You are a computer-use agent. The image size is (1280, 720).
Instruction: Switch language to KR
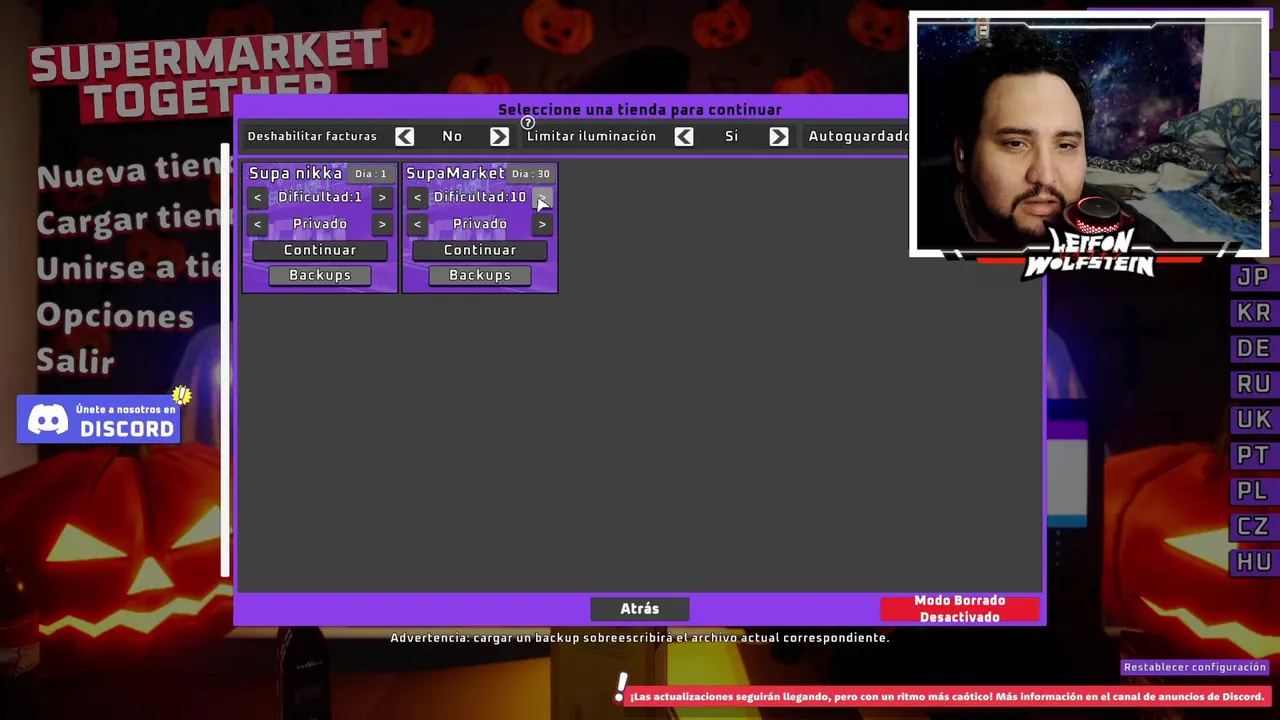click(x=1253, y=313)
